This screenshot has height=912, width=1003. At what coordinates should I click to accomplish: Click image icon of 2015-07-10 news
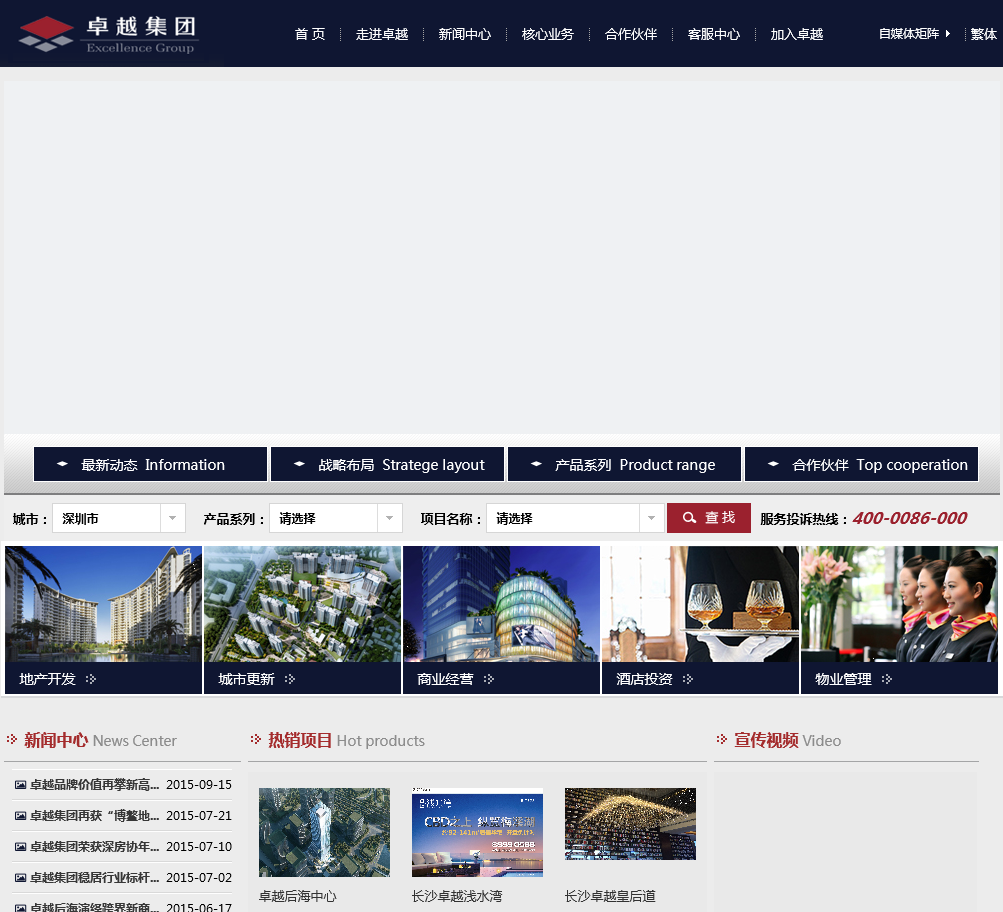coord(20,847)
